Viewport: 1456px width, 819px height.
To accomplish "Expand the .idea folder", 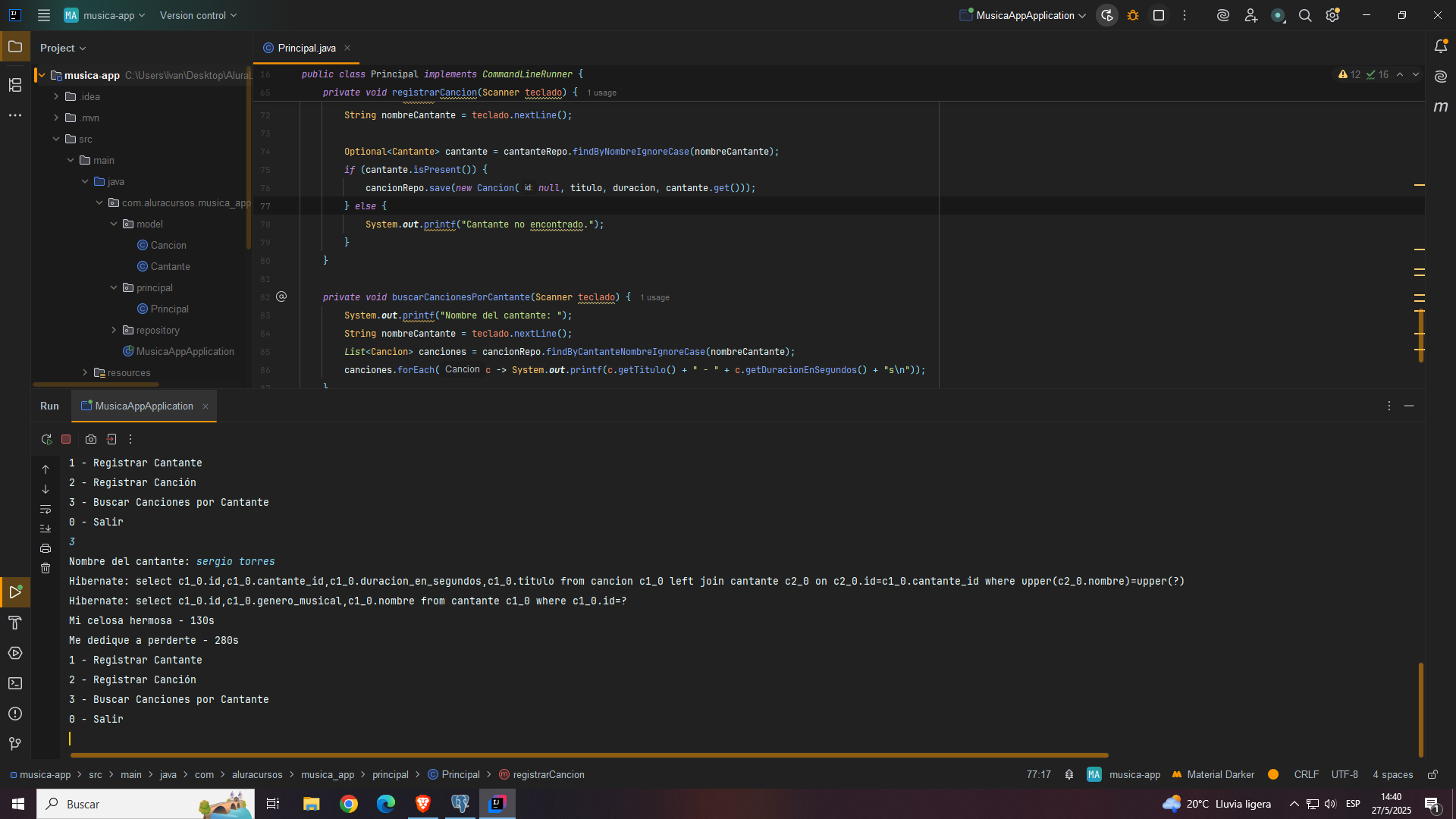I will [56, 96].
